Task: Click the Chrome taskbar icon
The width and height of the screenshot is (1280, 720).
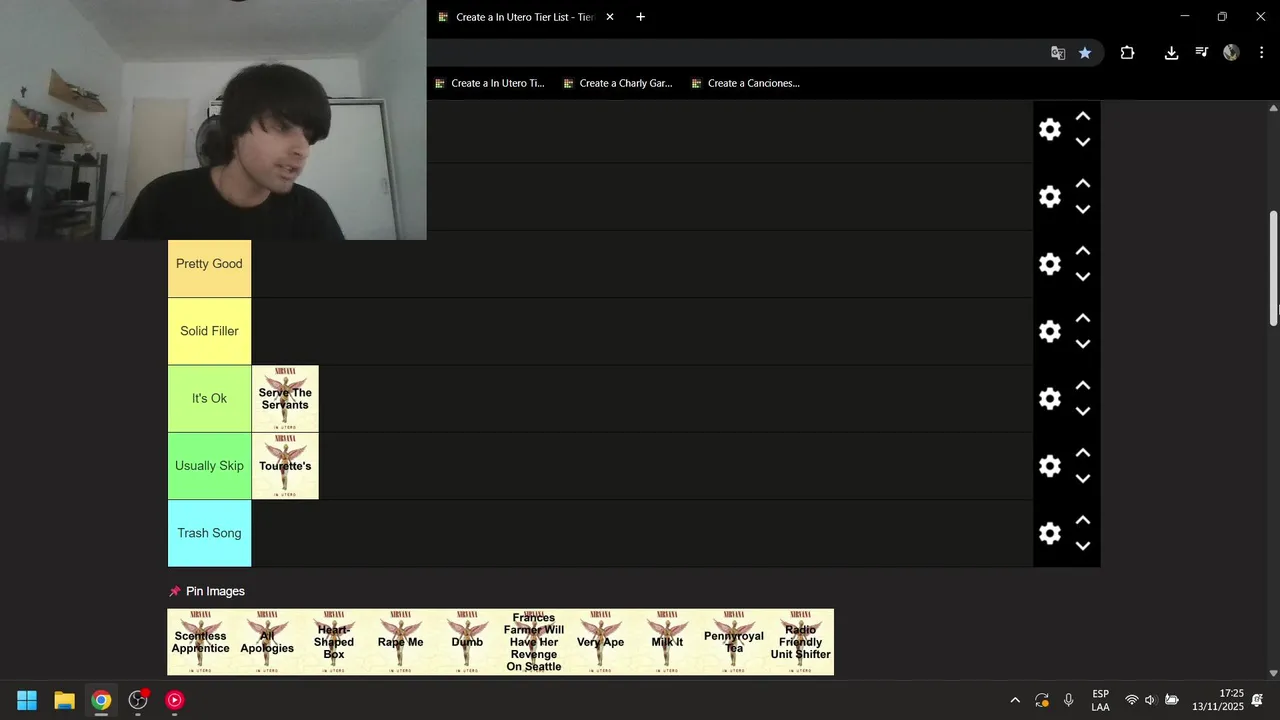Action: 101,700
